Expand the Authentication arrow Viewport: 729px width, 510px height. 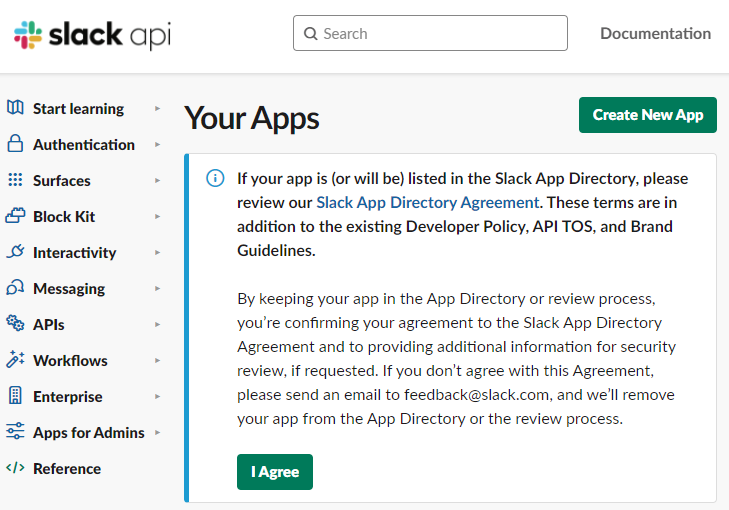click(x=158, y=145)
